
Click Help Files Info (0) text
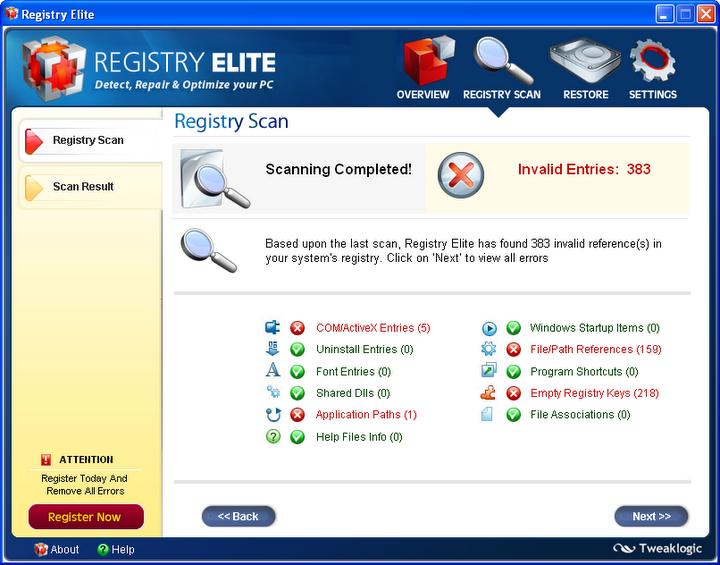(x=359, y=437)
